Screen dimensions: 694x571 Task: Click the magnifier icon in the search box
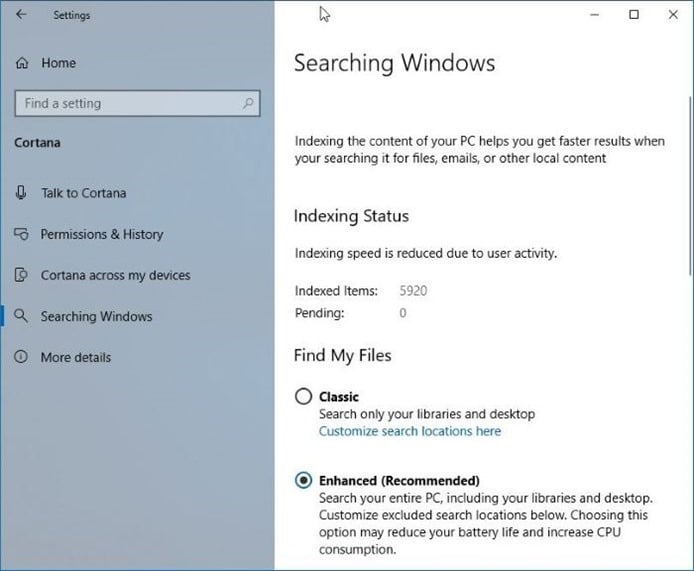pyautogui.click(x=248, y=103)
